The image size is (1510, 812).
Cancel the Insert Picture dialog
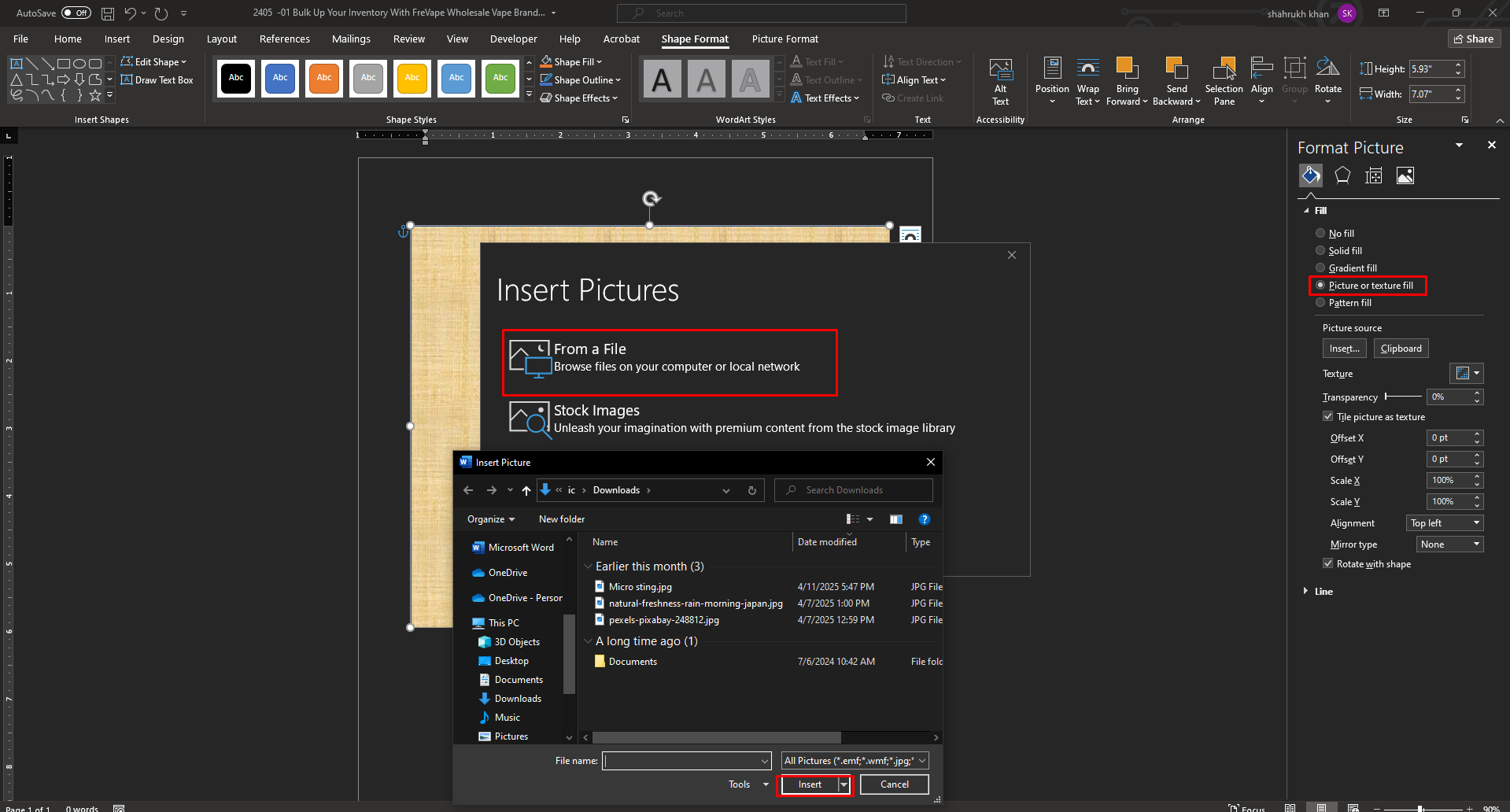(894, 784)
